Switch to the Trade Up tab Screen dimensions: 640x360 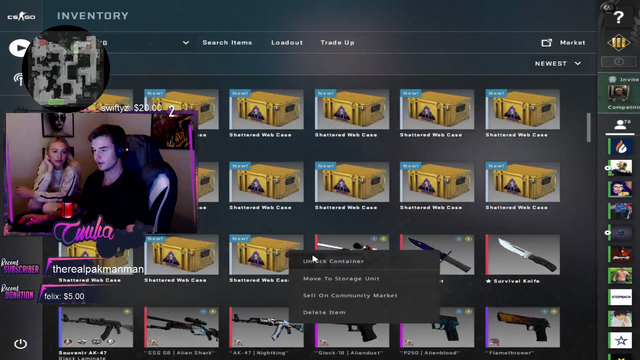pos(337,42)
